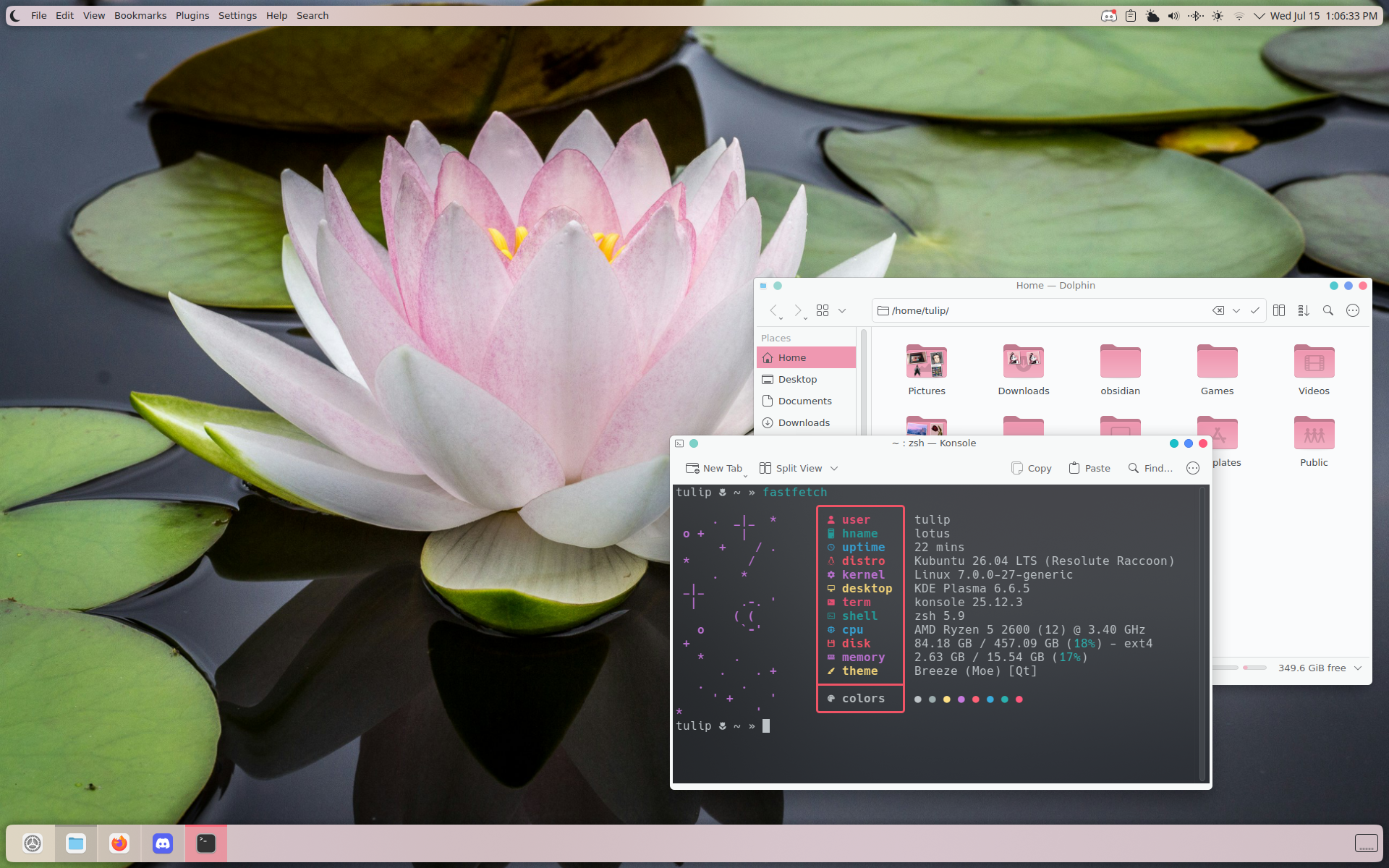Open Dolphin view mode dropdown arrow
The image size is (1389, 868).
point(842,310)
